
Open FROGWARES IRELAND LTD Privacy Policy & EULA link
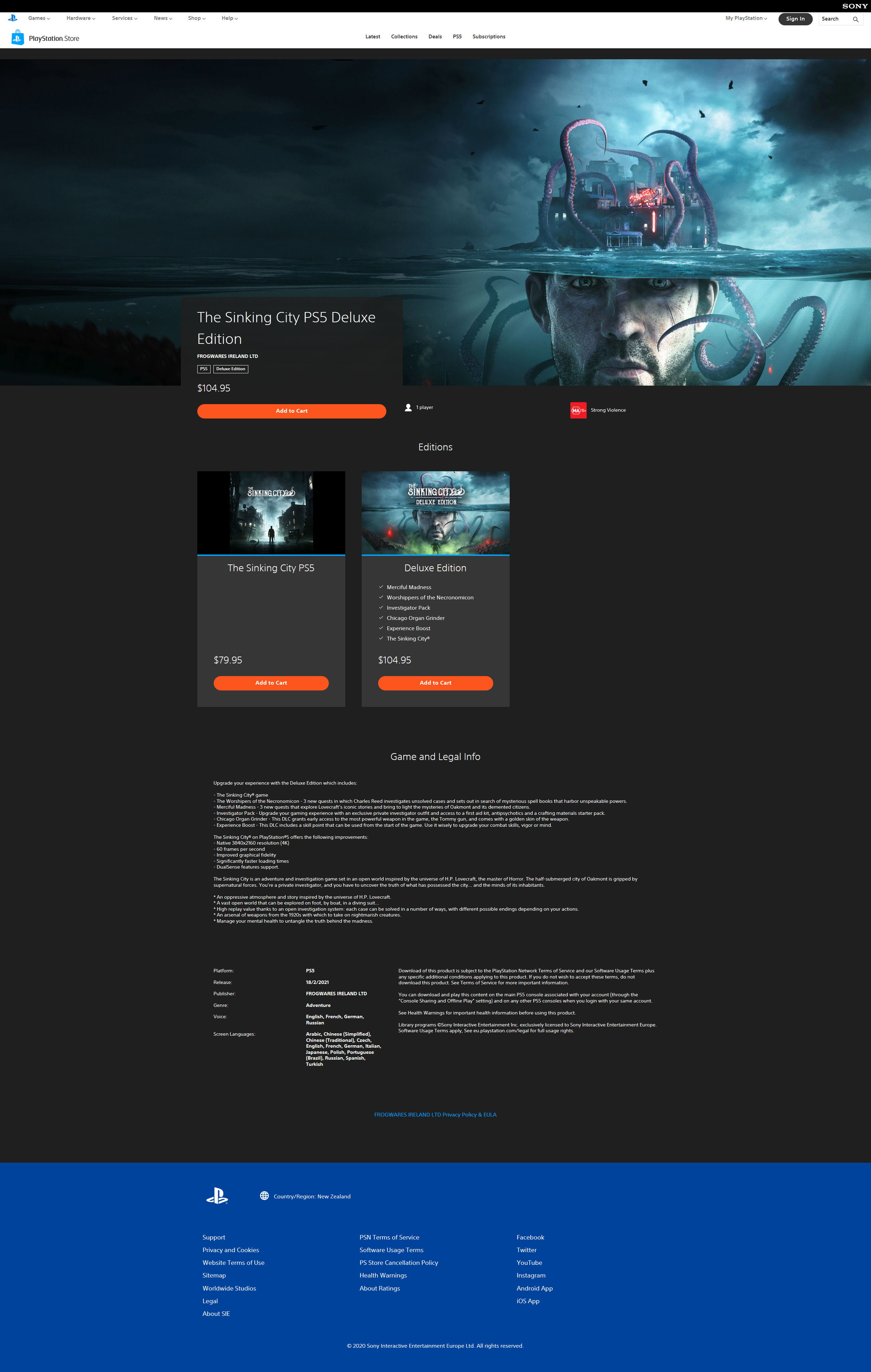click(435, 1114)
